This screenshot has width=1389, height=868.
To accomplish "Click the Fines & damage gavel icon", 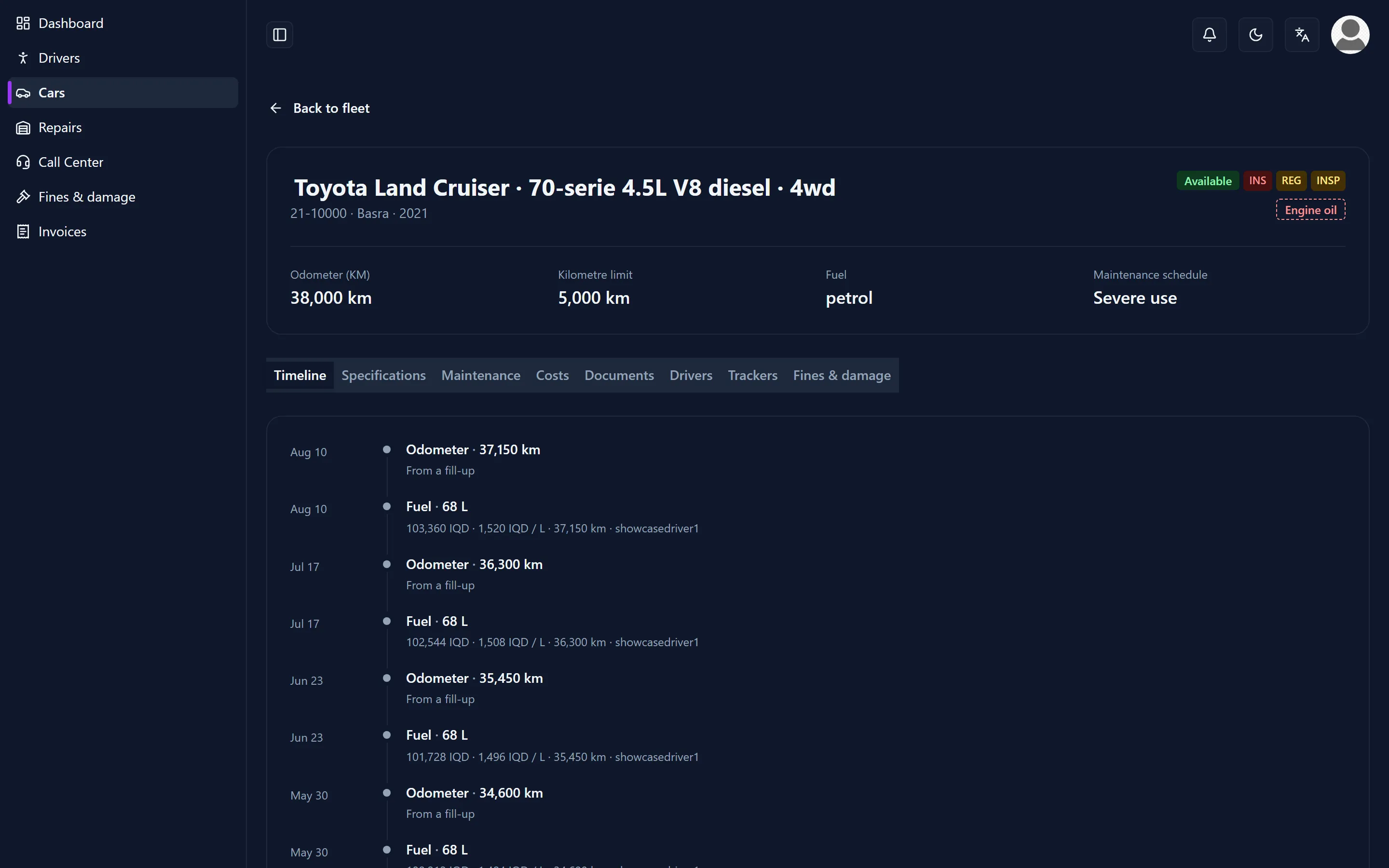I will [23, 197].
